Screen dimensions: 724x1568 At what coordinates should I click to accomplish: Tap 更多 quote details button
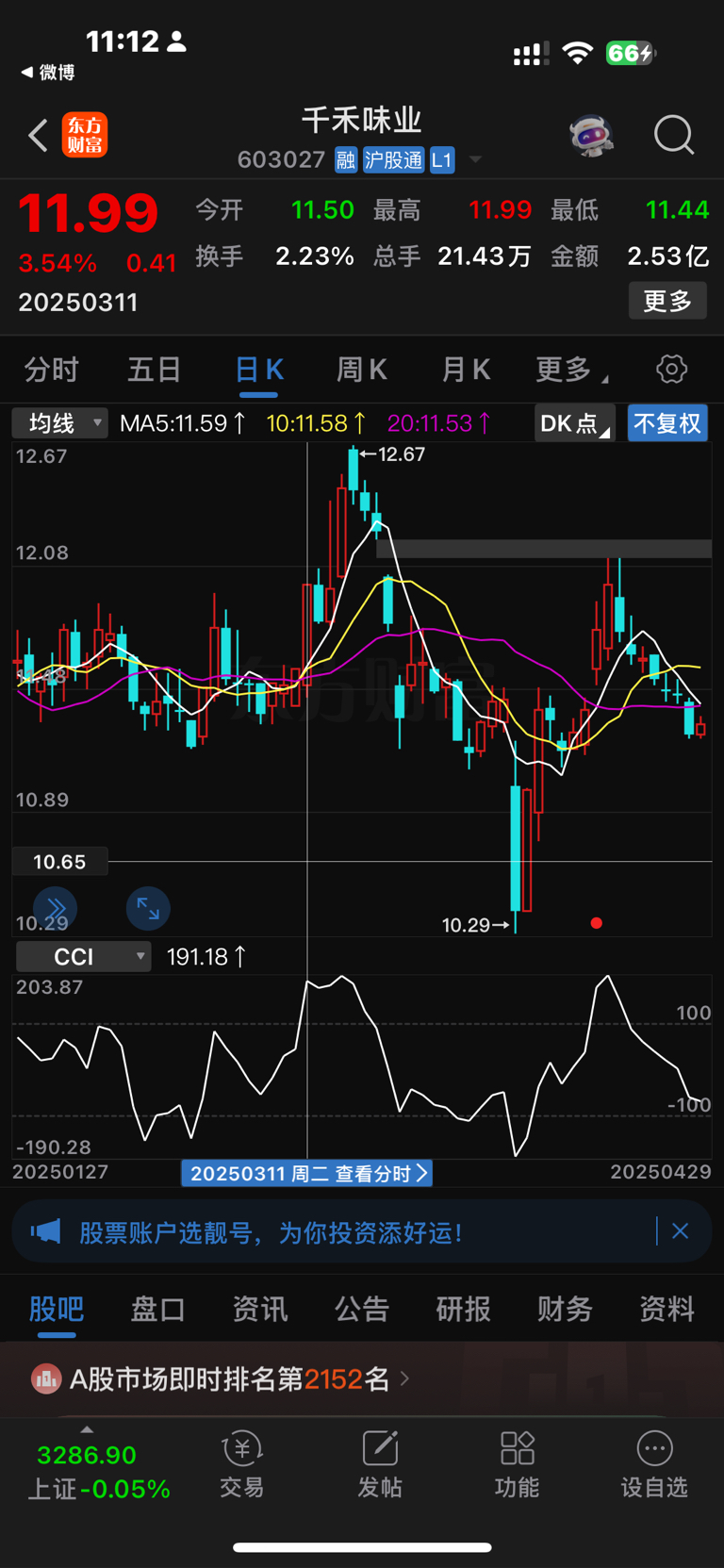click(x=667, y=301)
